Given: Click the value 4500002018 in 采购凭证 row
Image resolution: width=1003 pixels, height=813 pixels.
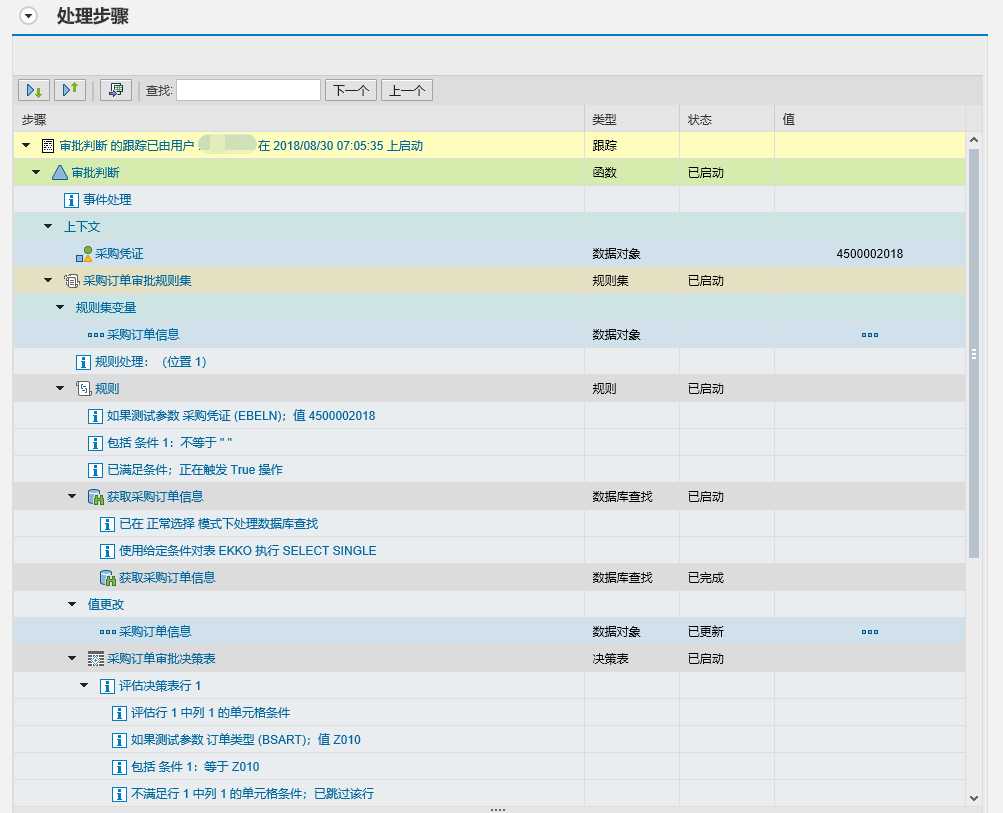Looking at the screenshot, I should (x=869, y=253).
